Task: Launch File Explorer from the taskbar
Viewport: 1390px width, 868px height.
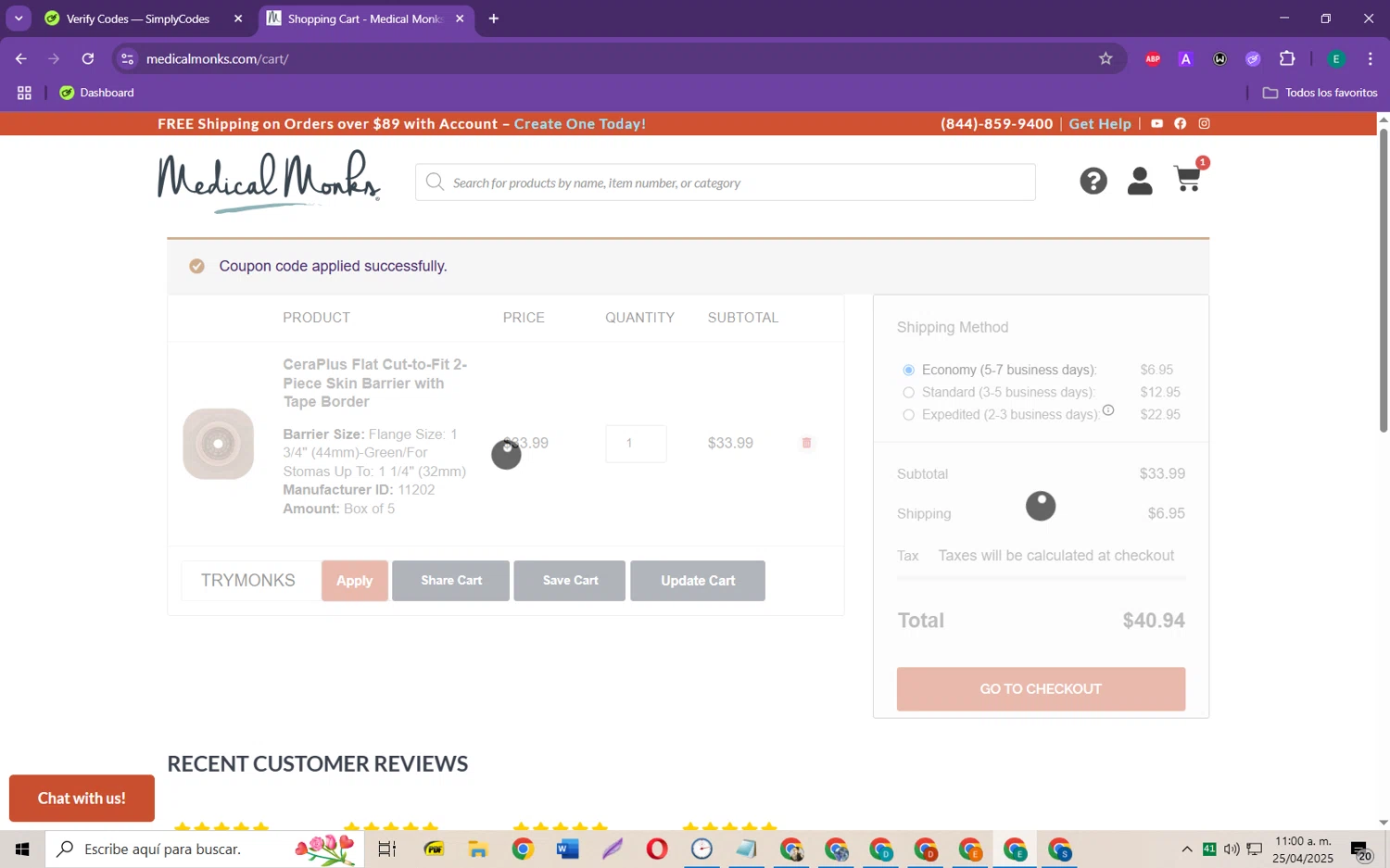Action: click(x=477, y=849)
